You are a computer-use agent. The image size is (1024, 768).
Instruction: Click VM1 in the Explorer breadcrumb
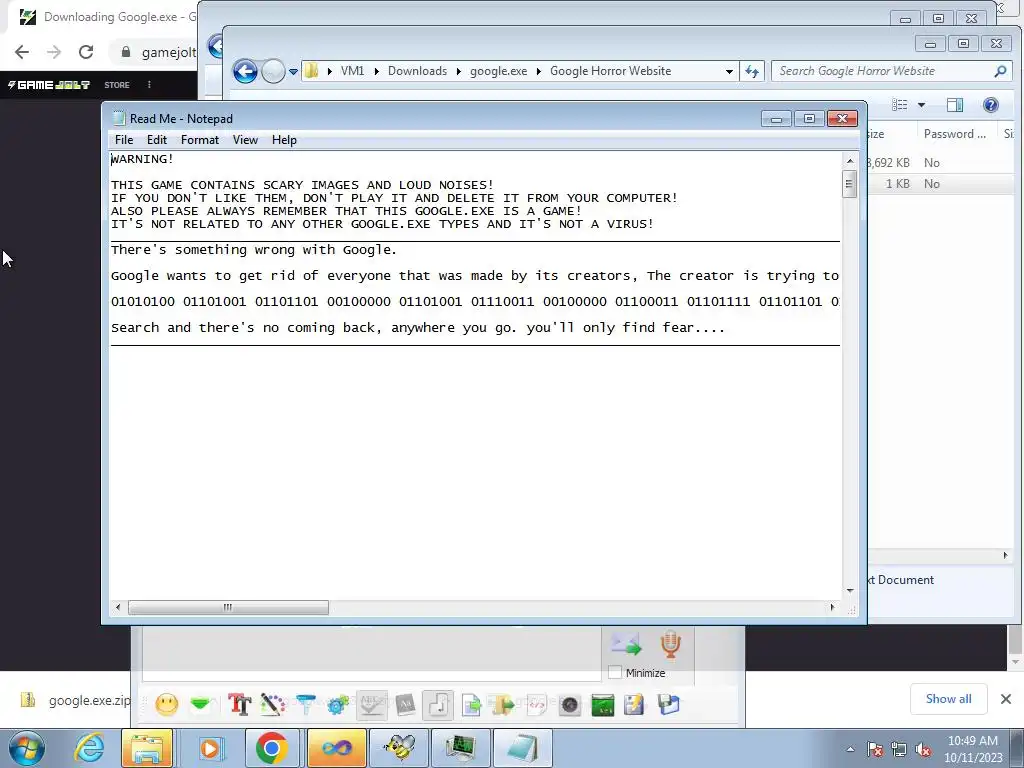pos(352,71)
